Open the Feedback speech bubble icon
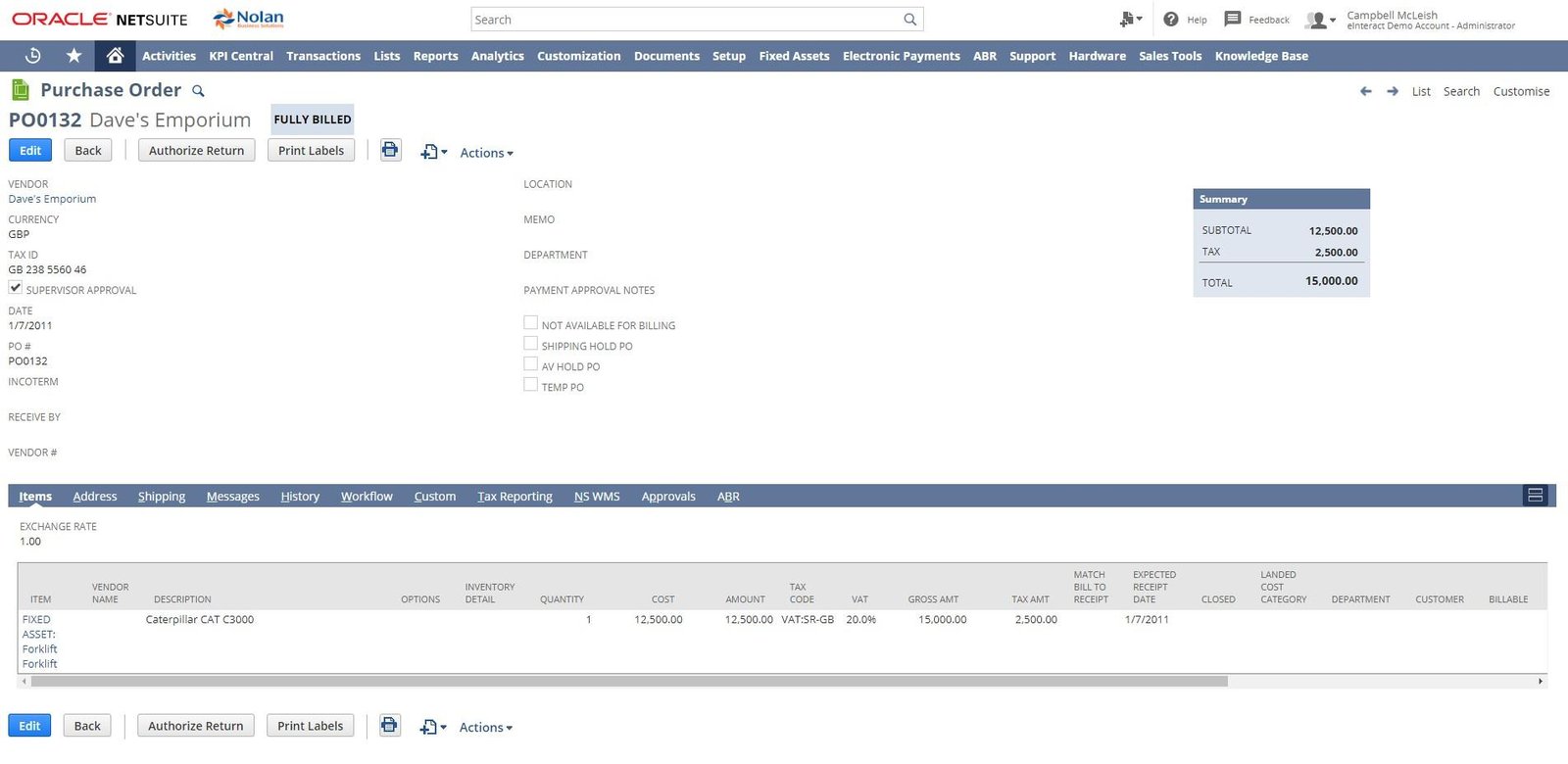The height and width of the screenshot is (764, 1568). (x=1233, y=19)
